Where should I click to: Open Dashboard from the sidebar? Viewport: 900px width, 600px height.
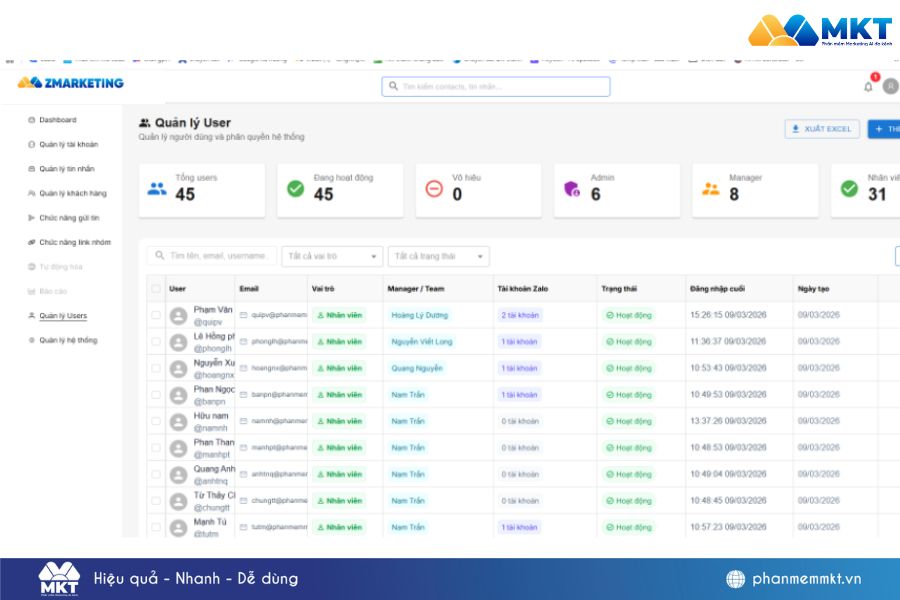tap(52, 120)
